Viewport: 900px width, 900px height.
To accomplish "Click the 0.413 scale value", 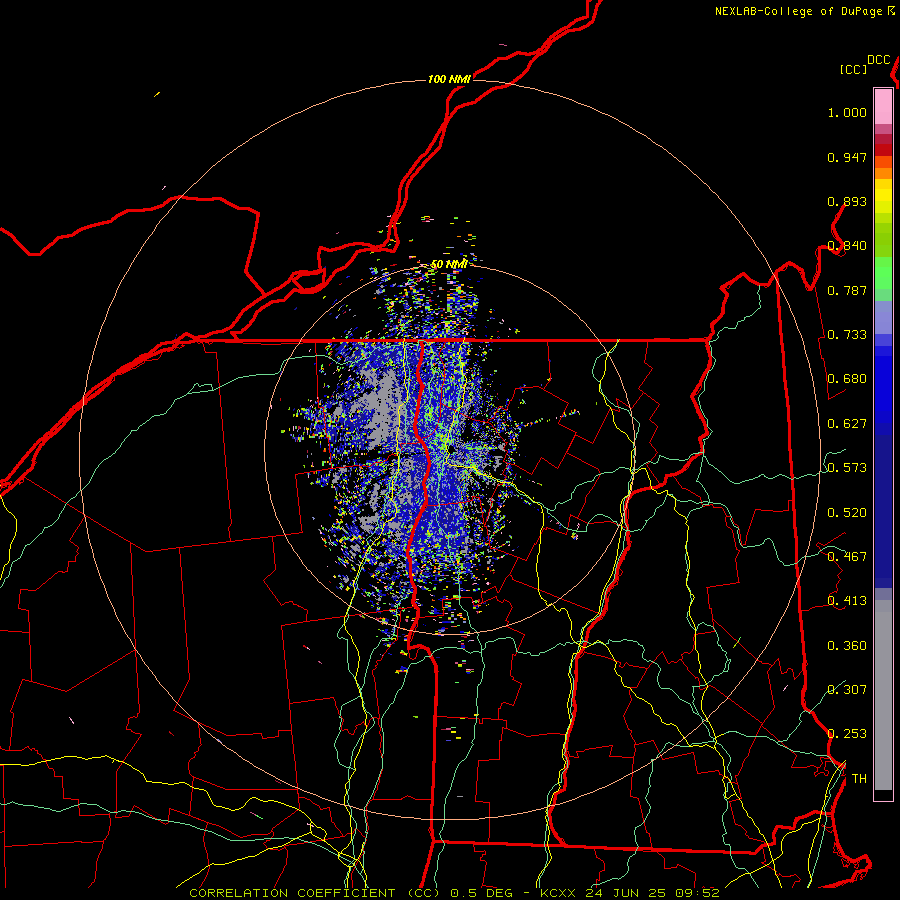I will [x=847, y=601].
